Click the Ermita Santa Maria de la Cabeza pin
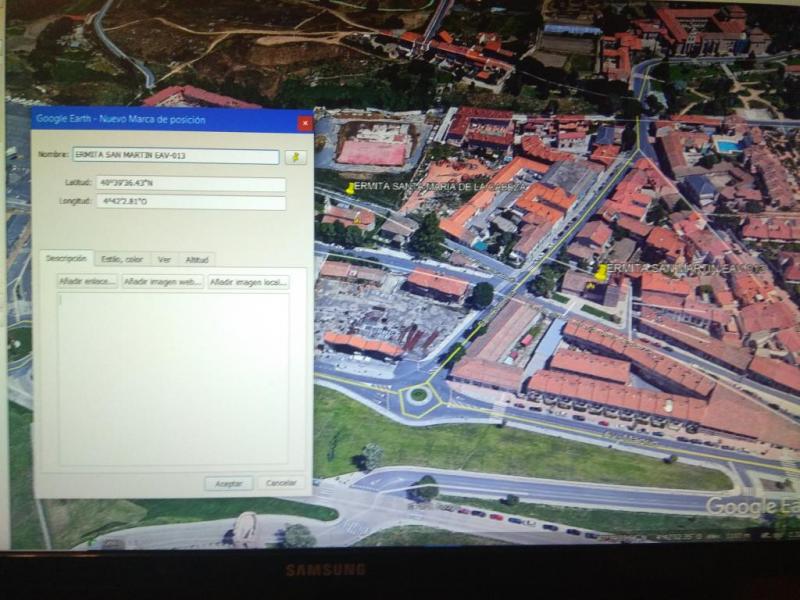The height and width of the screenshot is (600, 800). point(350,187)
